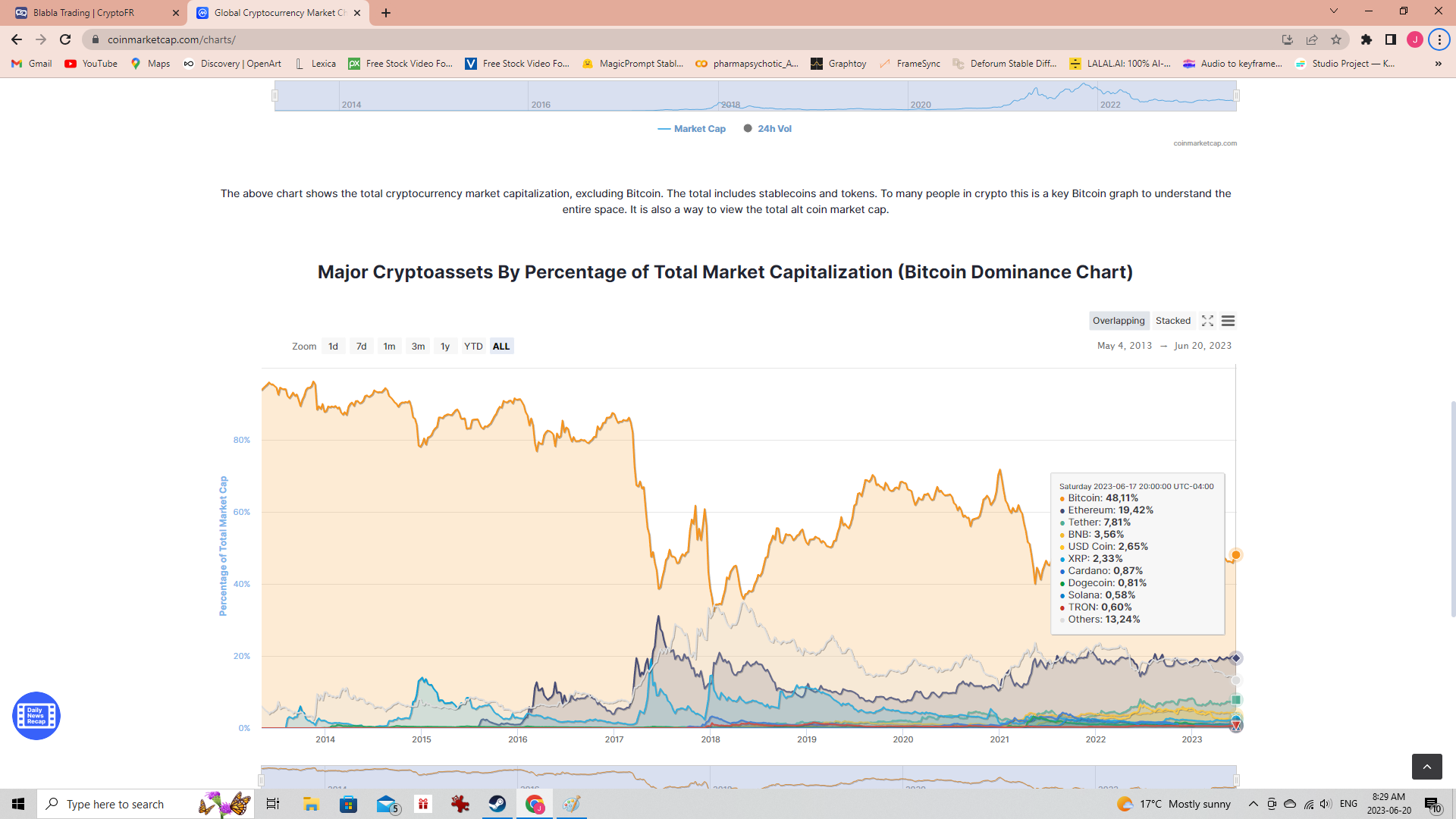Click the share page icon
This screenshot has height=819, width=1456.
pyautogui.click(x=1312, y=39)
